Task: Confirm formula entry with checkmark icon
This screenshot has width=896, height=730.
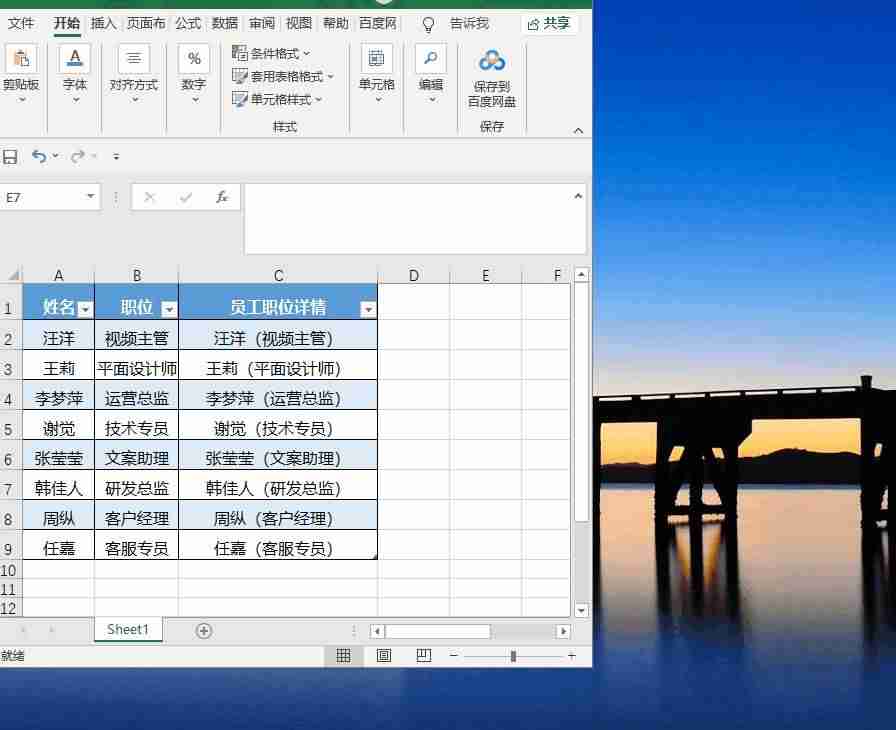Action: [186, 198]
